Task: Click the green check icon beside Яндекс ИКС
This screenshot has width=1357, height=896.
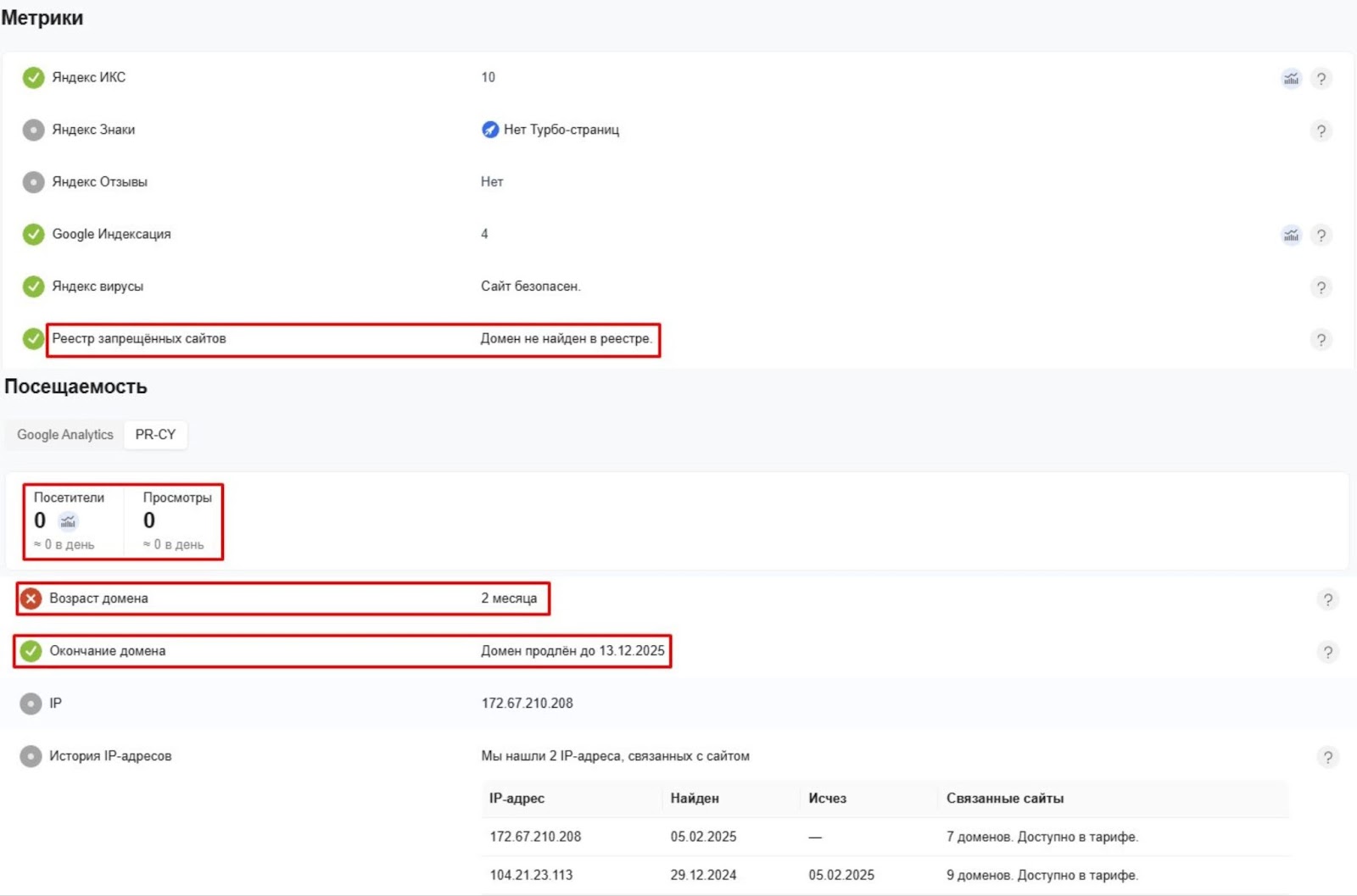Action: 33,78
